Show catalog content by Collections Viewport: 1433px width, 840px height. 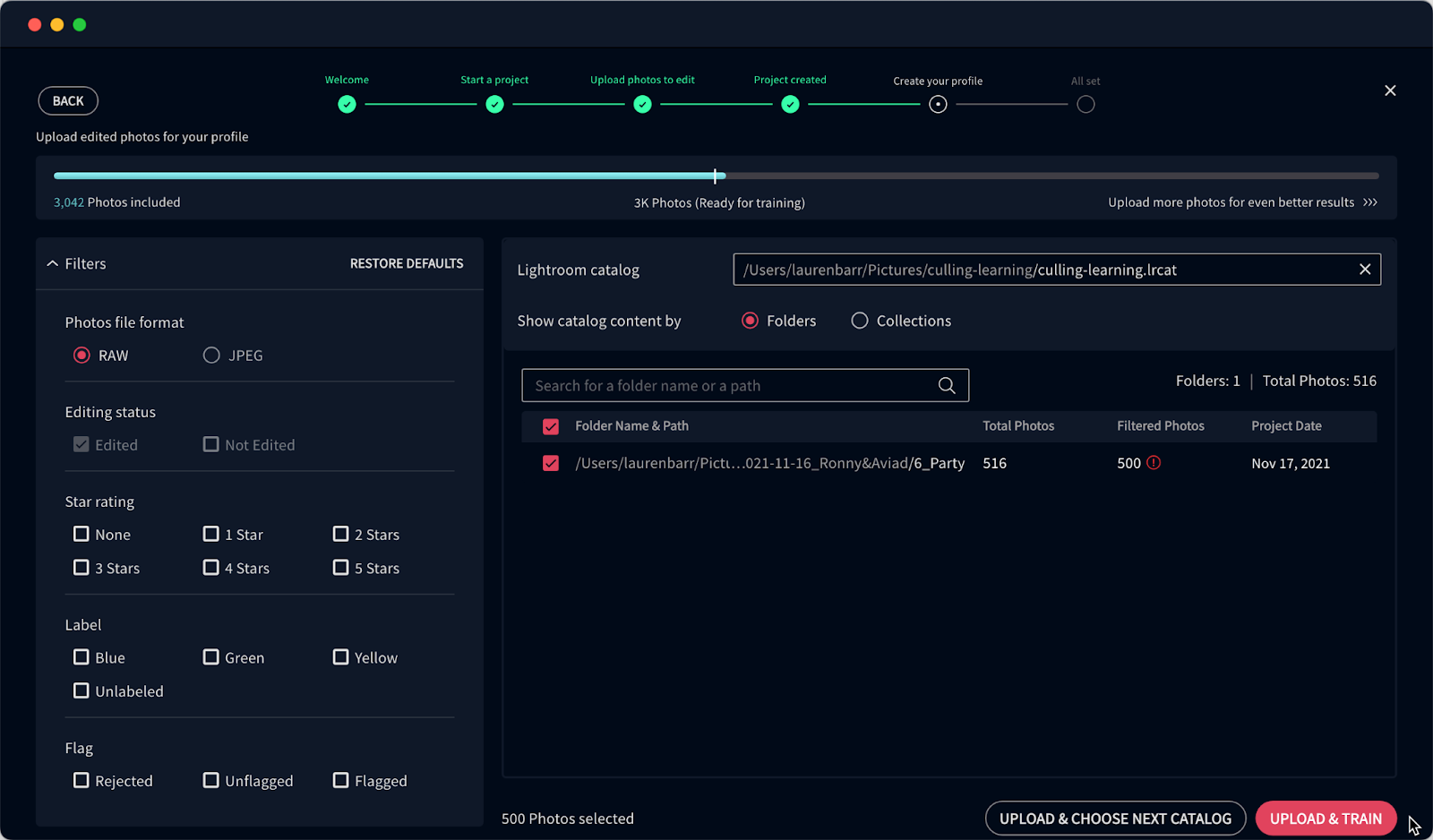[860, 321]
